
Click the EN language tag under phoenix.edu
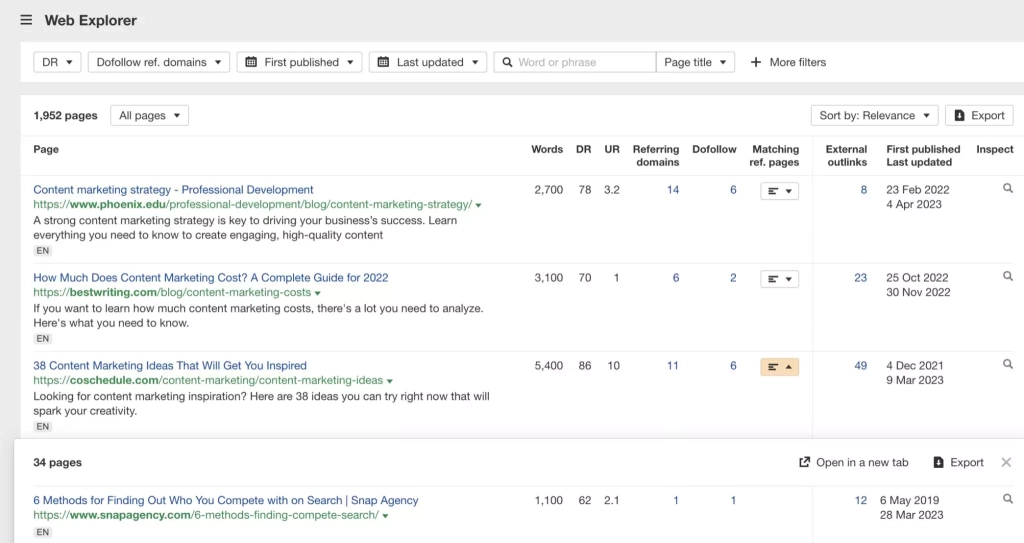point(42,251)
